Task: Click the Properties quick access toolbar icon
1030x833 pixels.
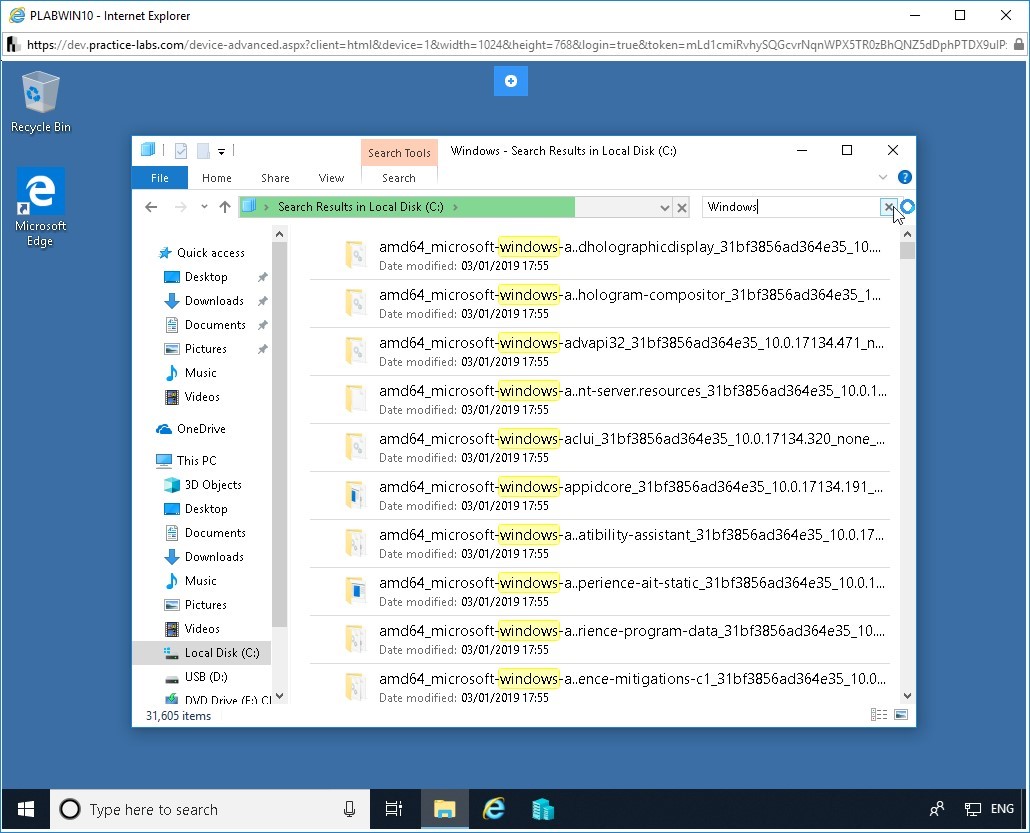Action: pos(181,151)
